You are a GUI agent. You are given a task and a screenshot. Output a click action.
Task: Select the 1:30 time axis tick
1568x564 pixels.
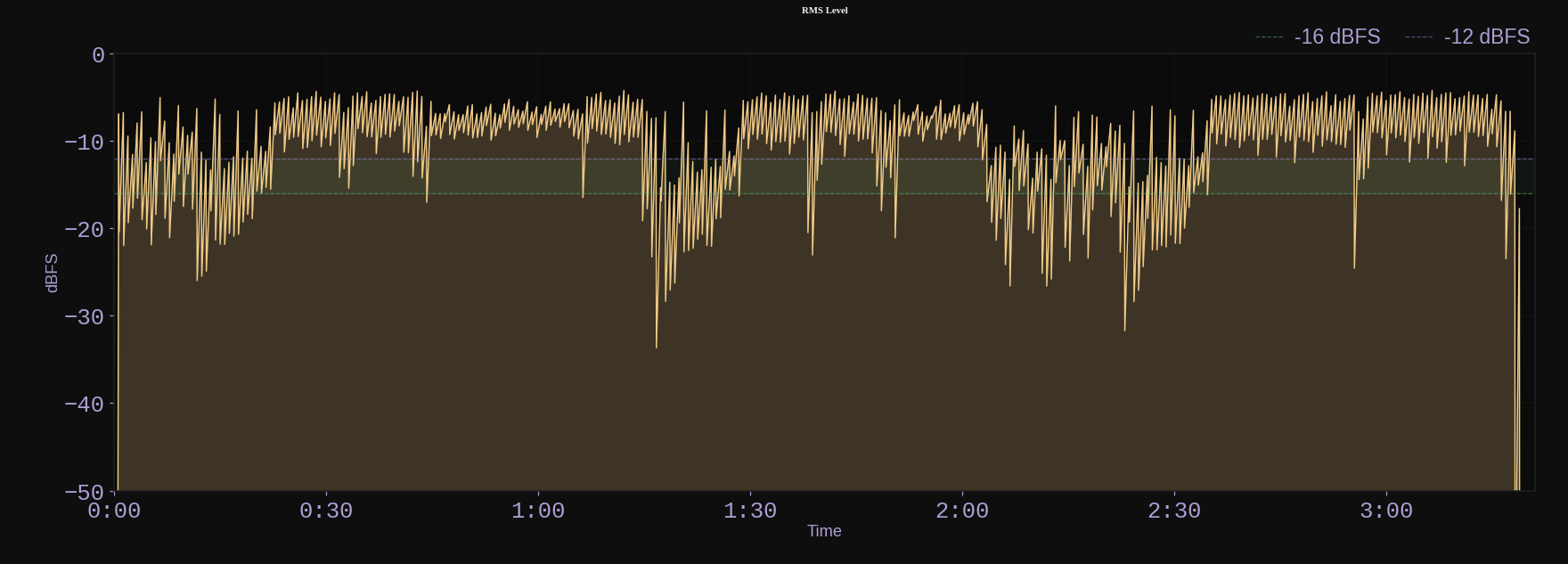pos(750,511)
